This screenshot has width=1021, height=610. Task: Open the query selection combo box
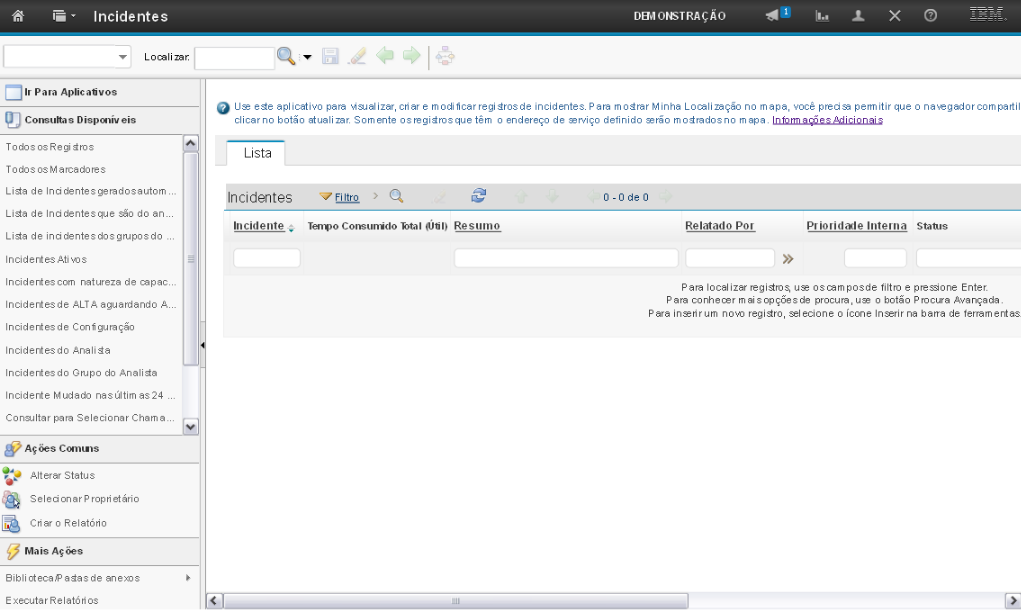pos(67,57)
